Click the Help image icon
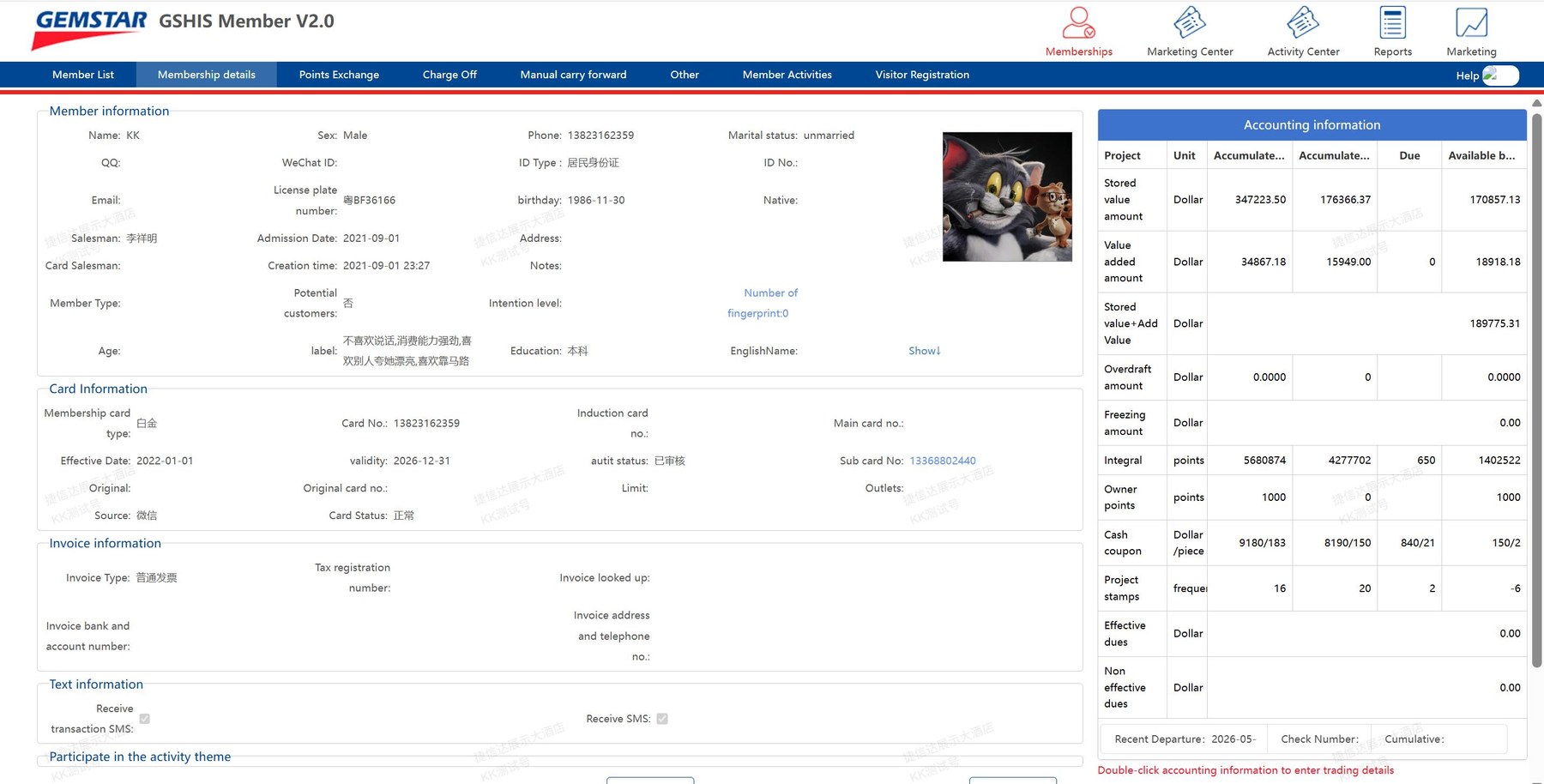 pyautogui.click(x=1500, y=75)
